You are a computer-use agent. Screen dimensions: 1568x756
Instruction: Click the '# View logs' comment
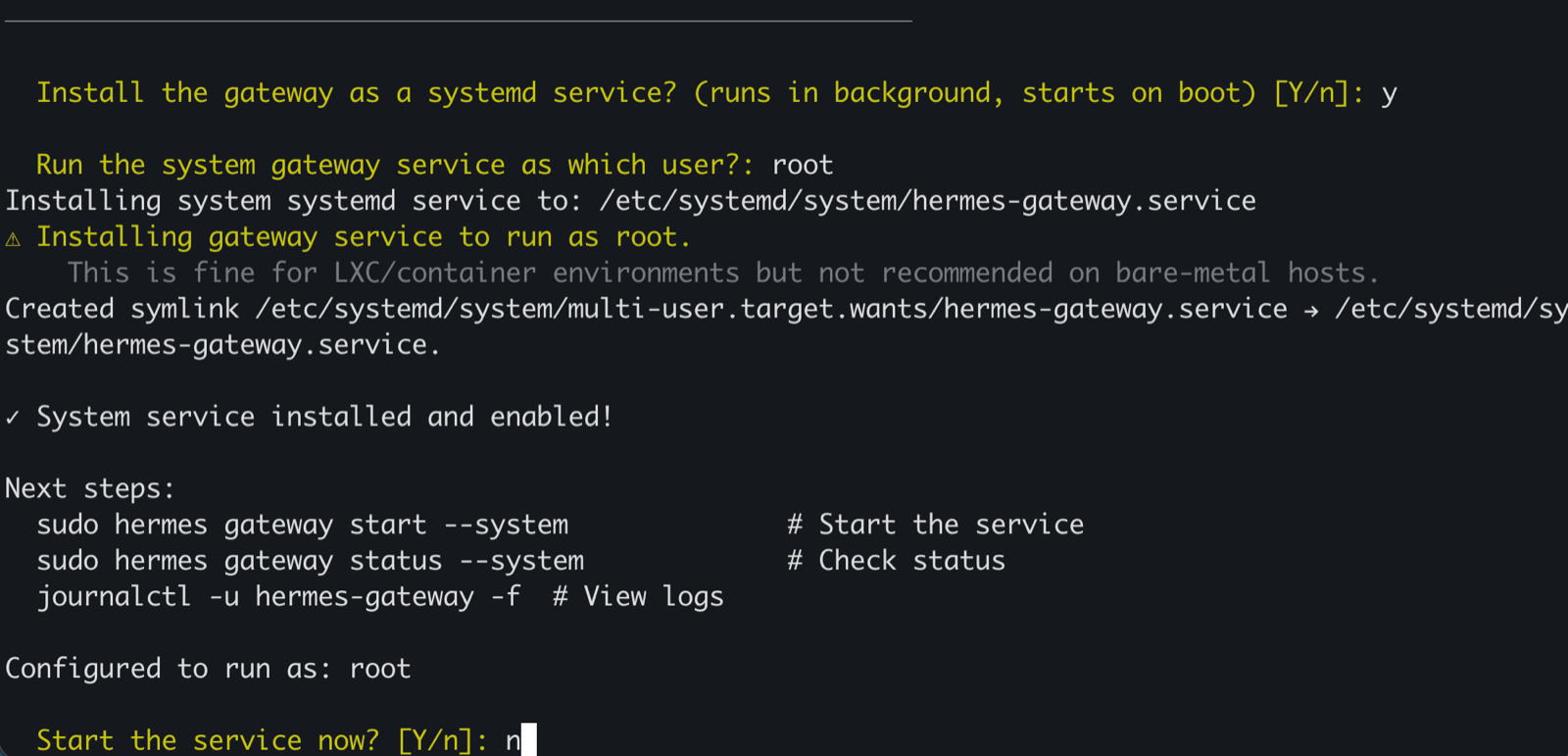click(638, 597)
